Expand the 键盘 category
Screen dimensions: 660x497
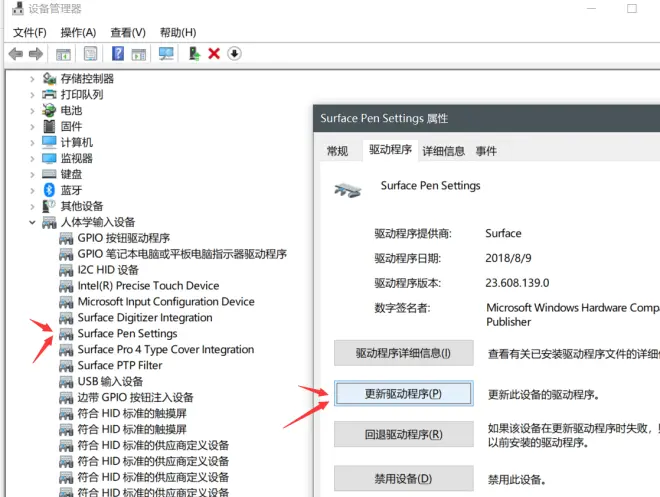pyautogui.click(x=32, y=175)
